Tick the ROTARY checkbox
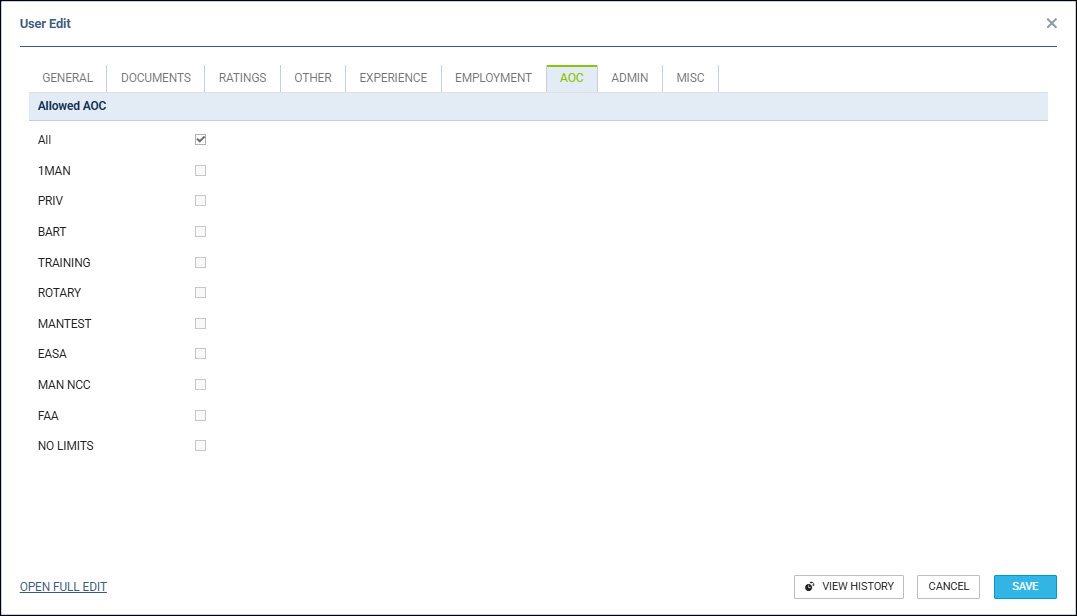The image size is (1077, 616). [x=201, y=293]
